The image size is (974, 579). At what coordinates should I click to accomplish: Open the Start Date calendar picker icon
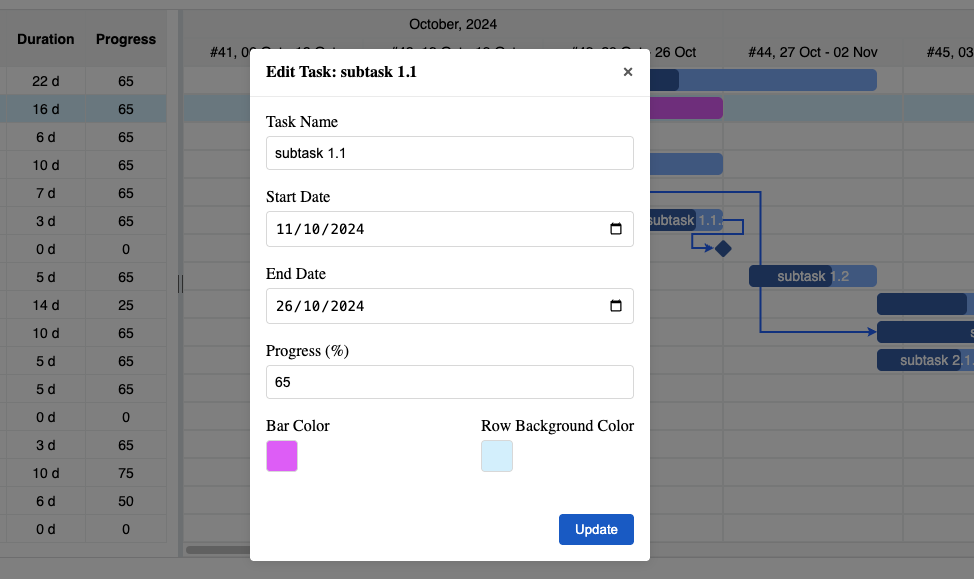[616, 229]
